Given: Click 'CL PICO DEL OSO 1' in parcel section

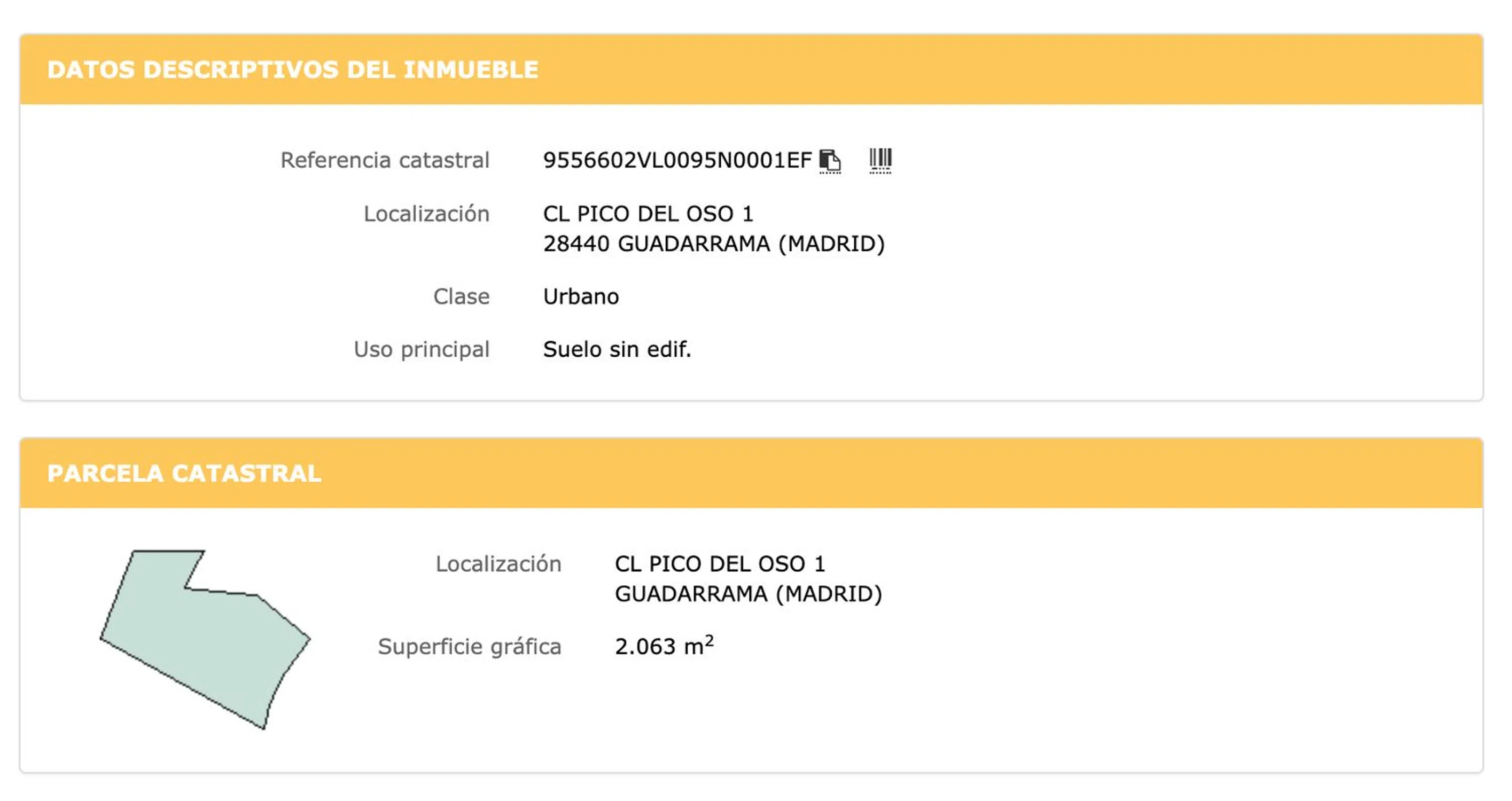Looking at the screenshot, I should tap(720, 564).
